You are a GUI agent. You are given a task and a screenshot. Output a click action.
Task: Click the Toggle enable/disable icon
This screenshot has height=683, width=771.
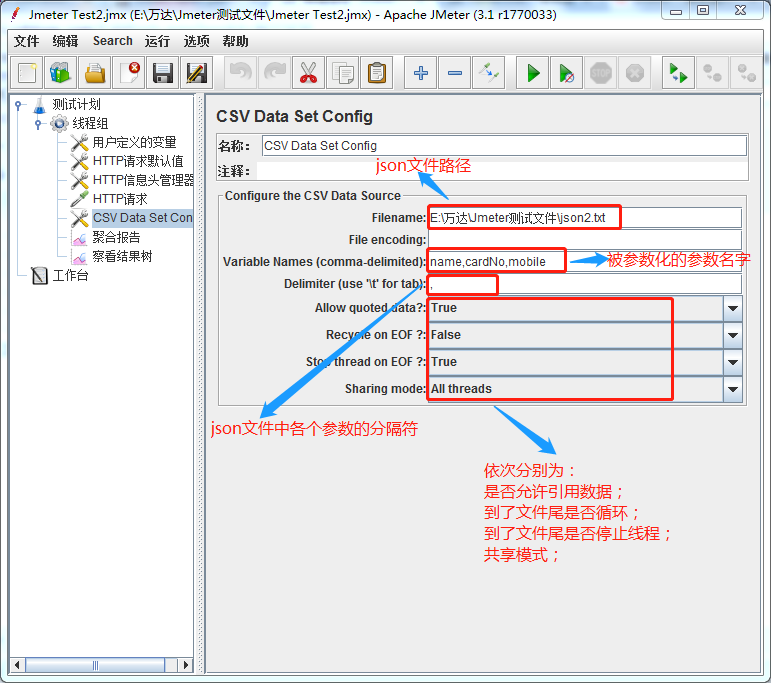488,73
